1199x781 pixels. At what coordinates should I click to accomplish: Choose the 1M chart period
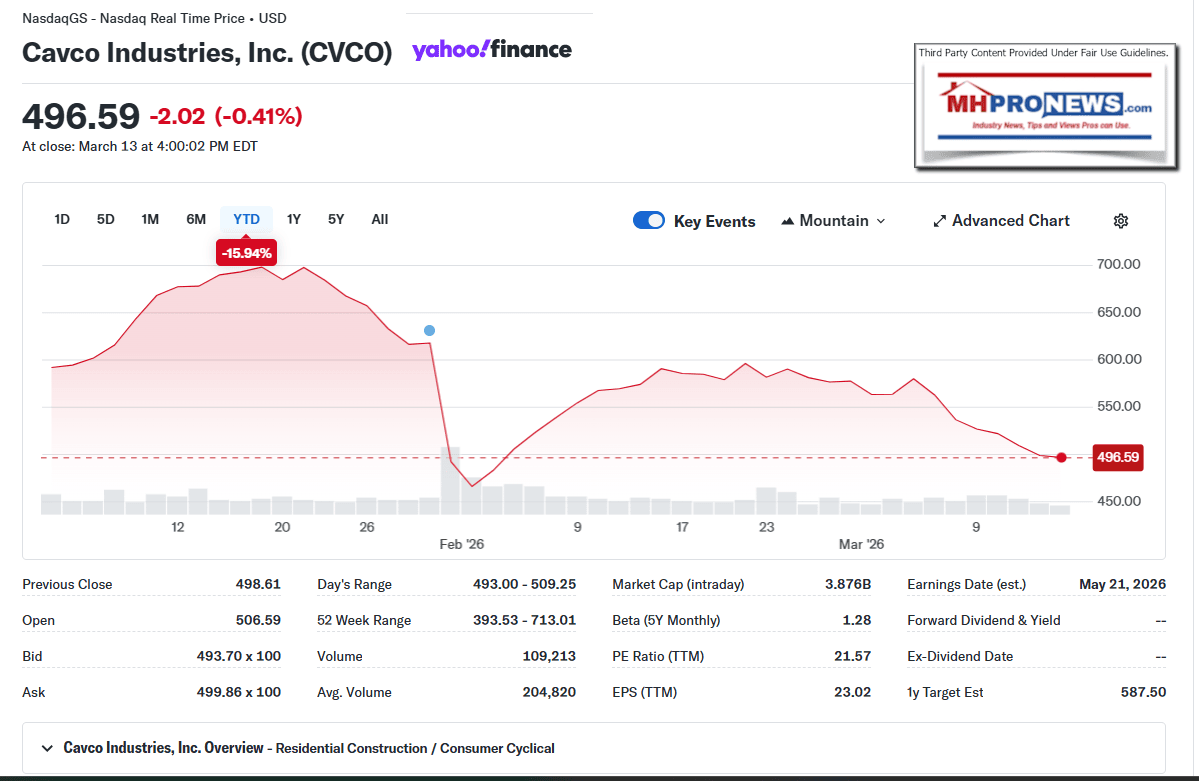tap(150, 219)
